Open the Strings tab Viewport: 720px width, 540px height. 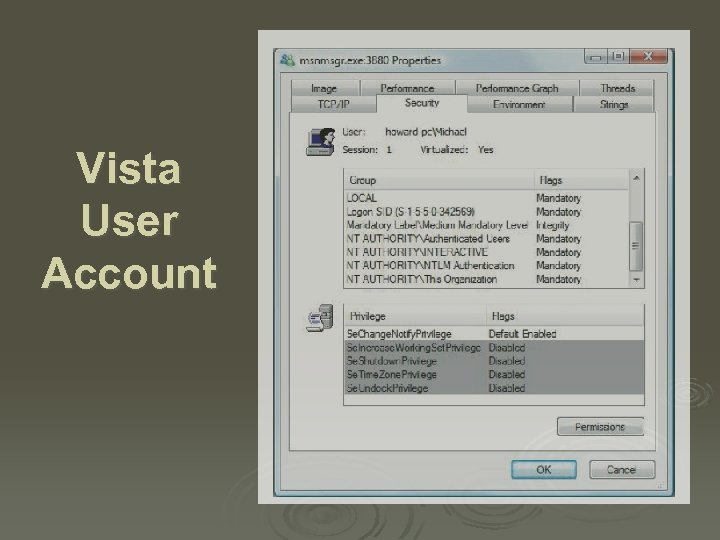pos(614,104)
